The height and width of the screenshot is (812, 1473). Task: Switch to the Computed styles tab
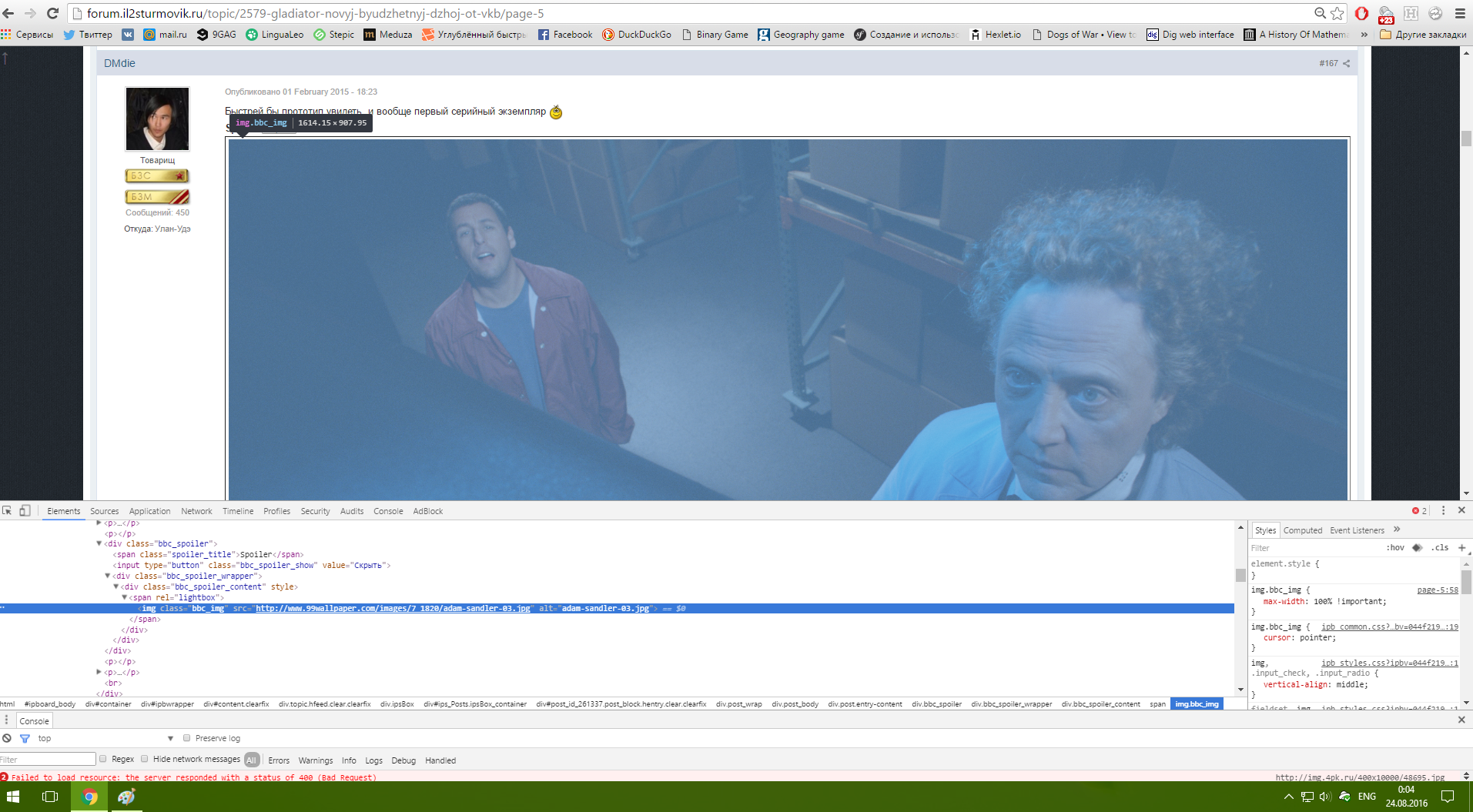click(x=1303, y=530)
